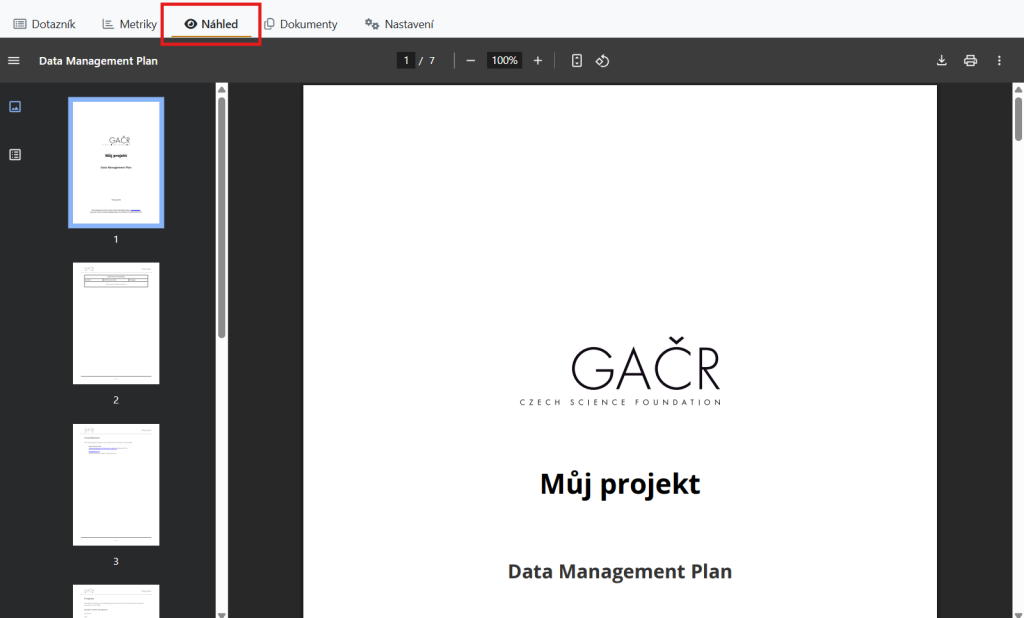Viewport: 1024px width, 618px height.
Task: Click the Nastavení gears icon
Action: click(x=372, y=24)
